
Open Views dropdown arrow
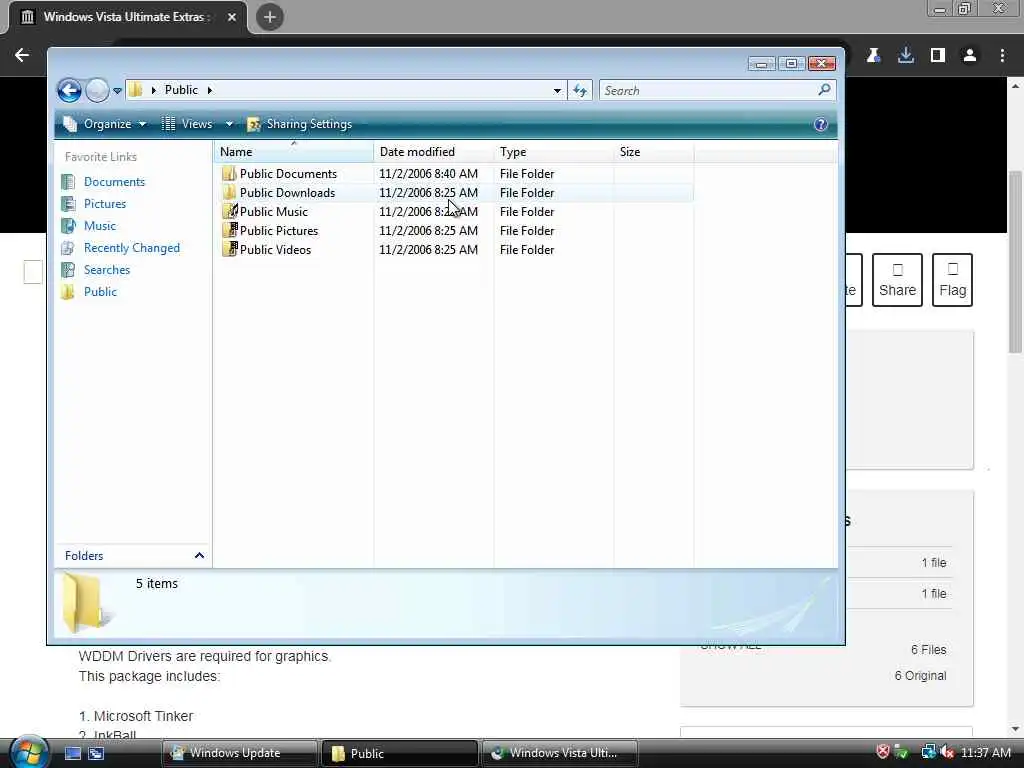pos(229,124)
